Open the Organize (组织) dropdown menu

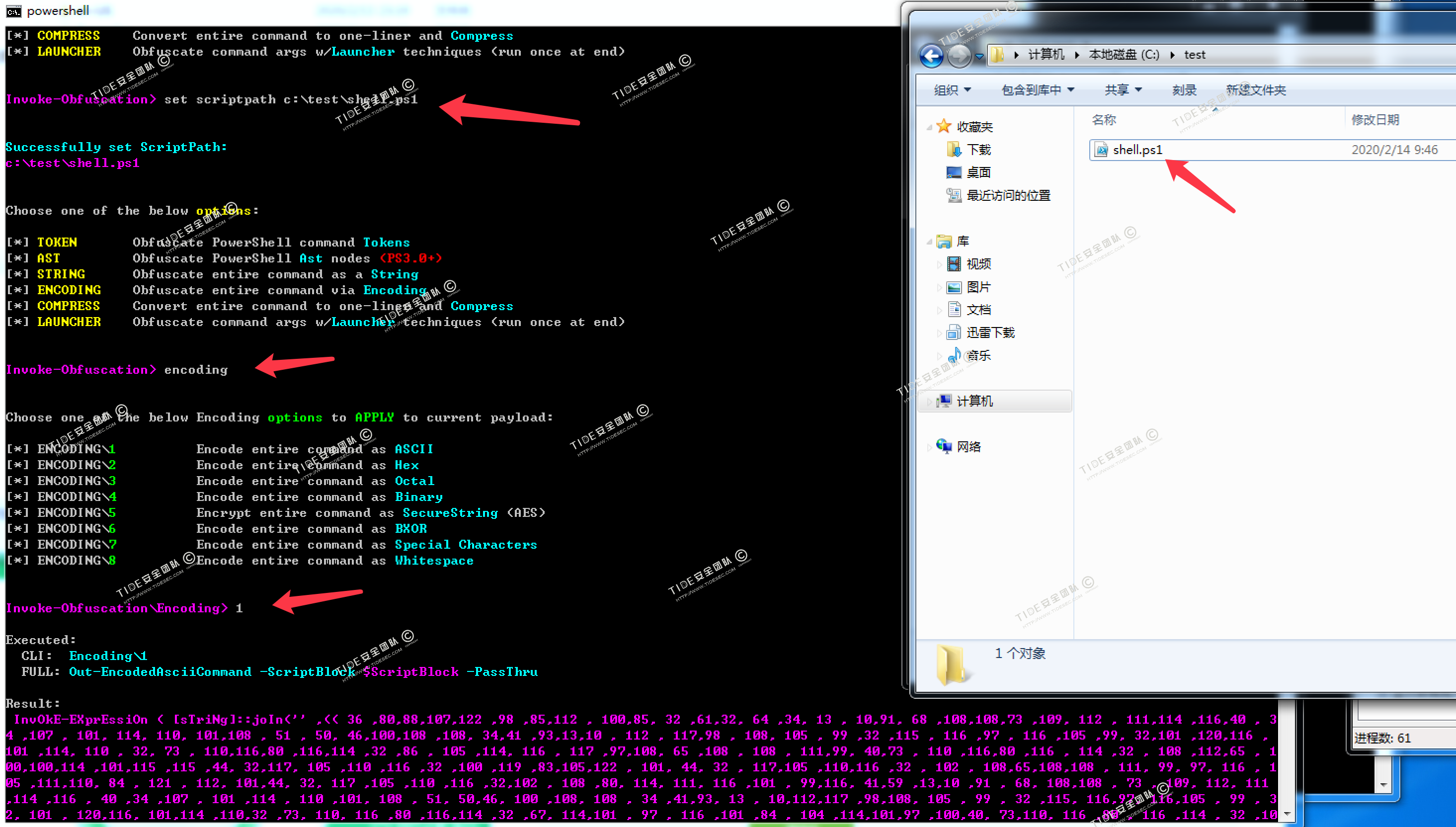pos(952,90)
